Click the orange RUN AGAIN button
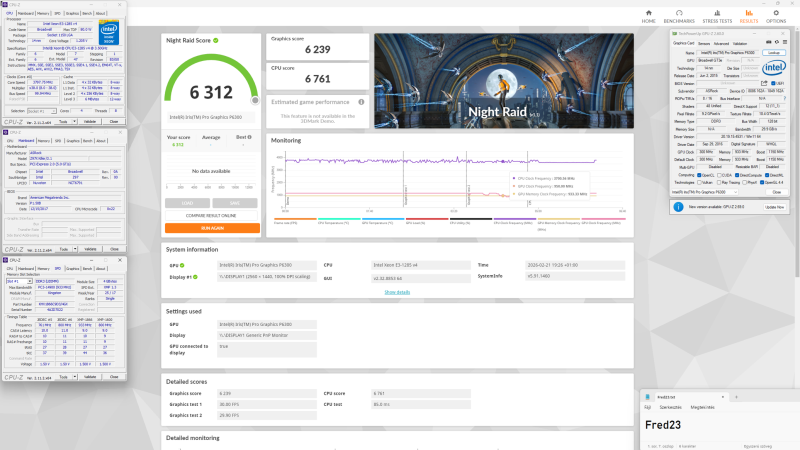The image size is (800, 450). tap(212, 228)
